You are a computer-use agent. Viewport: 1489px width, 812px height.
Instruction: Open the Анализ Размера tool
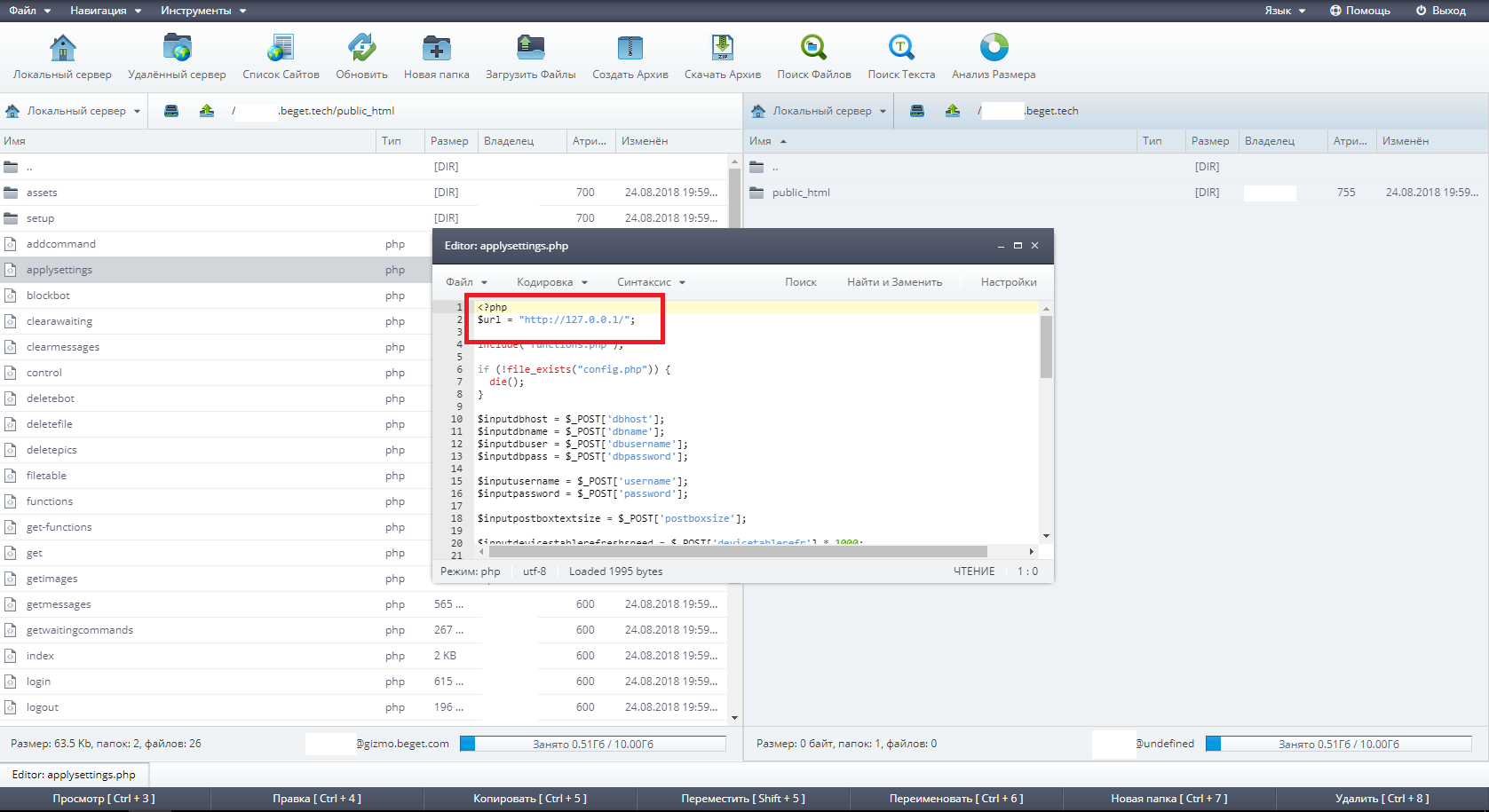(x=994, y=48)
